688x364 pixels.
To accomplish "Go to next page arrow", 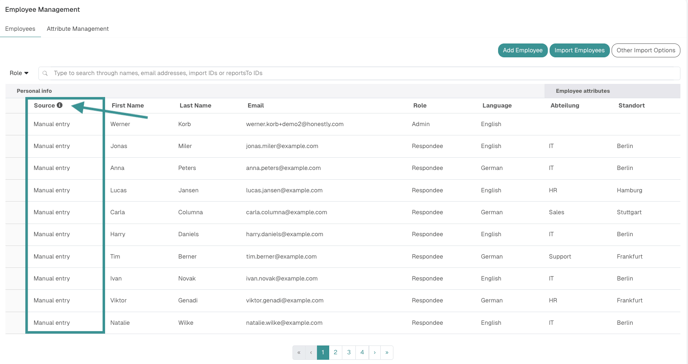I will [x=375, y=352].
